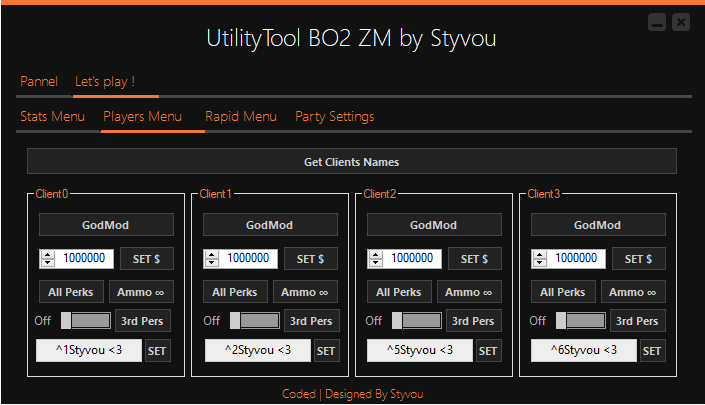Enable Ammo ∞ for Client0
This screenshot has width=705, height=405.
141,292
